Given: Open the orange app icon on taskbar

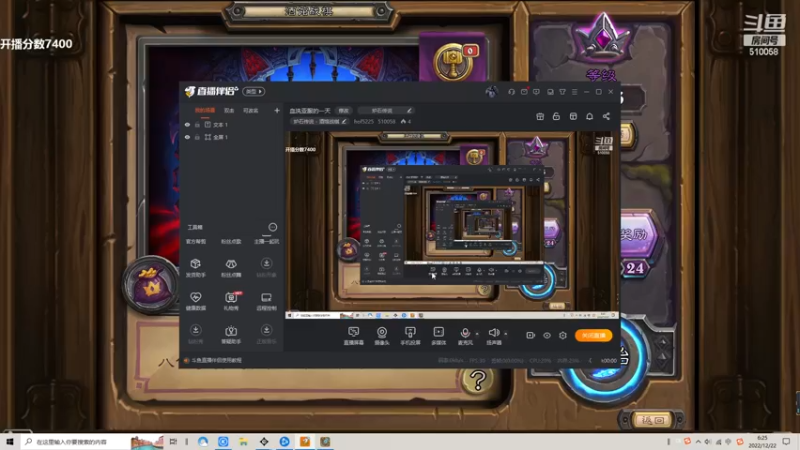Looking at the screenshot, I should [x=305, y=441].
